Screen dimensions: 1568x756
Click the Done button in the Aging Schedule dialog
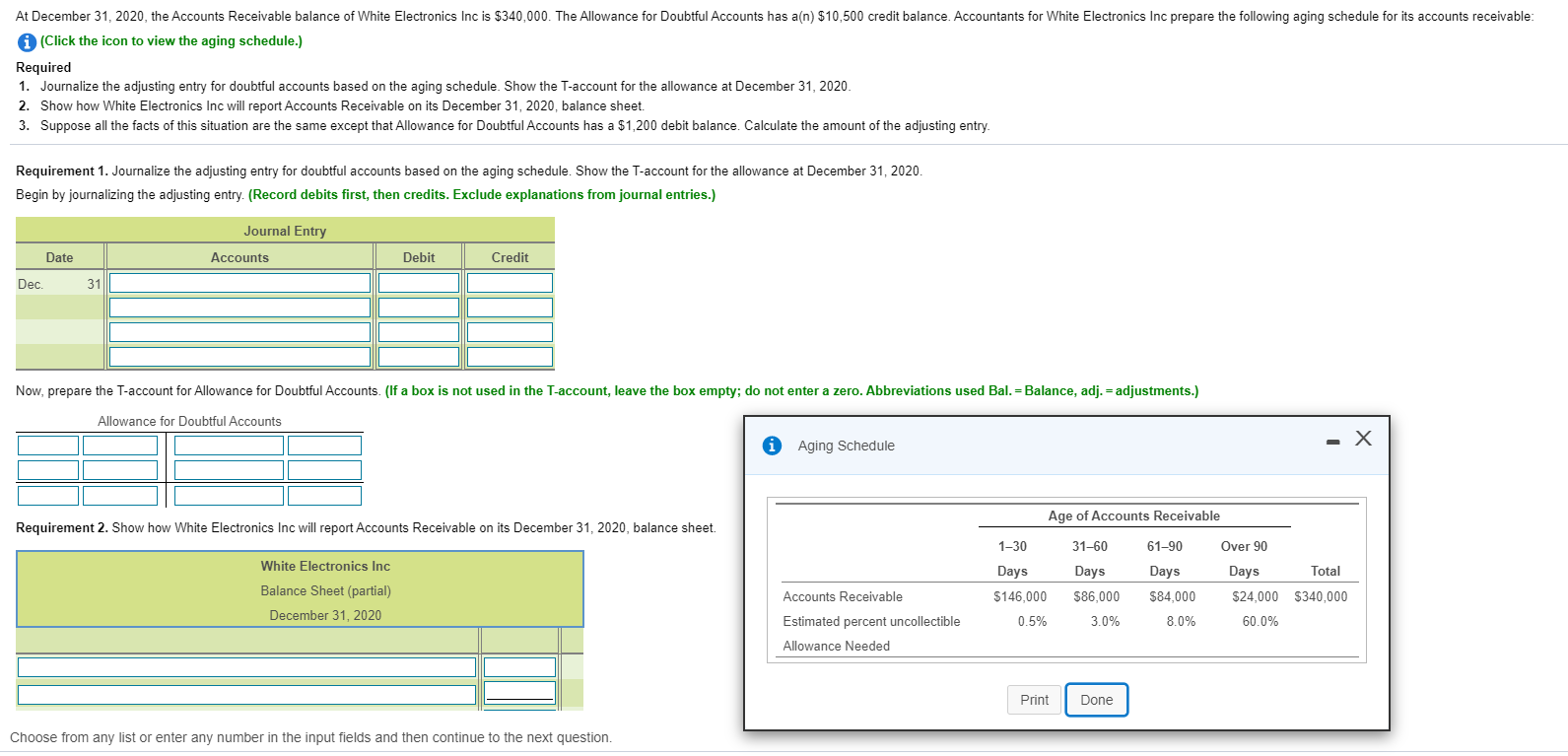1097,700
